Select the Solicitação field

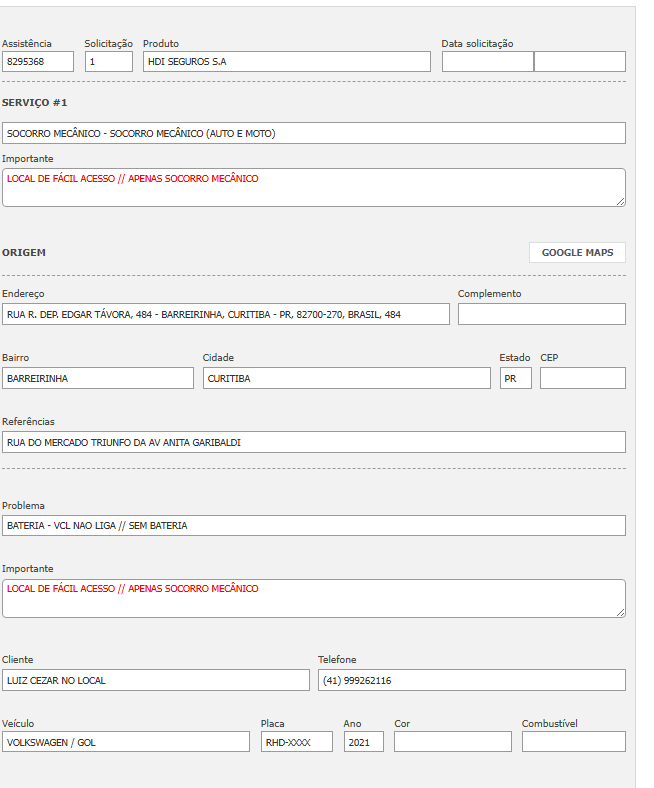click(x=108, y=62)
